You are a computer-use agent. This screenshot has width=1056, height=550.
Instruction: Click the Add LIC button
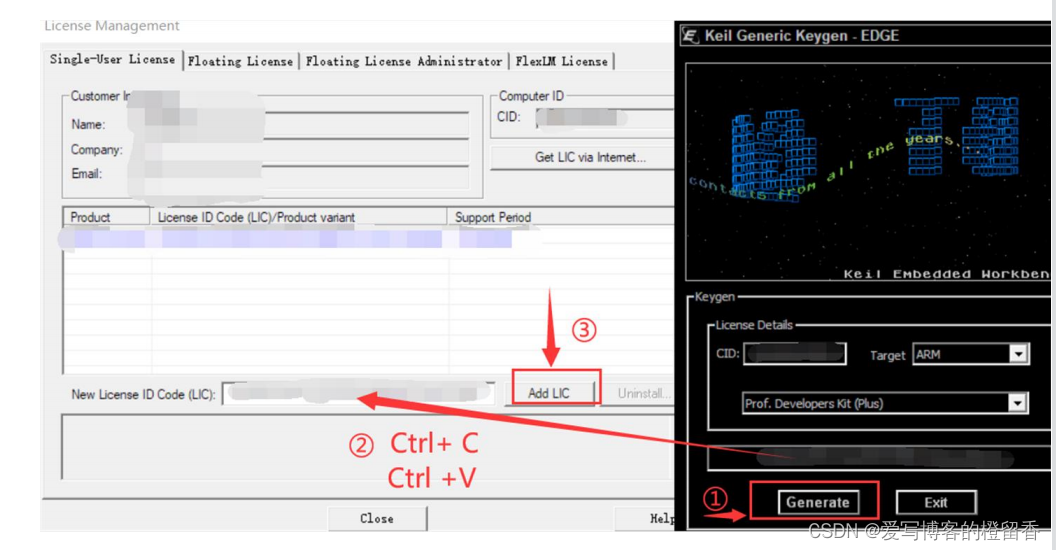[x=549, y=393]
